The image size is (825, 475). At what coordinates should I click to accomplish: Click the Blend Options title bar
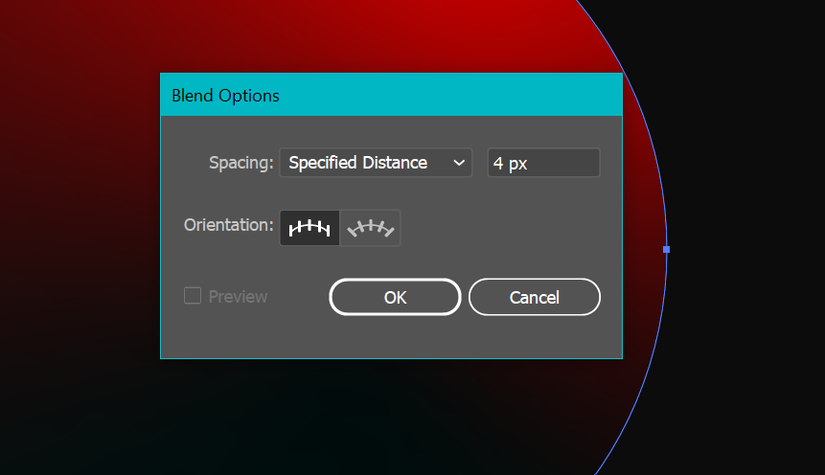(x=391, y=95)
